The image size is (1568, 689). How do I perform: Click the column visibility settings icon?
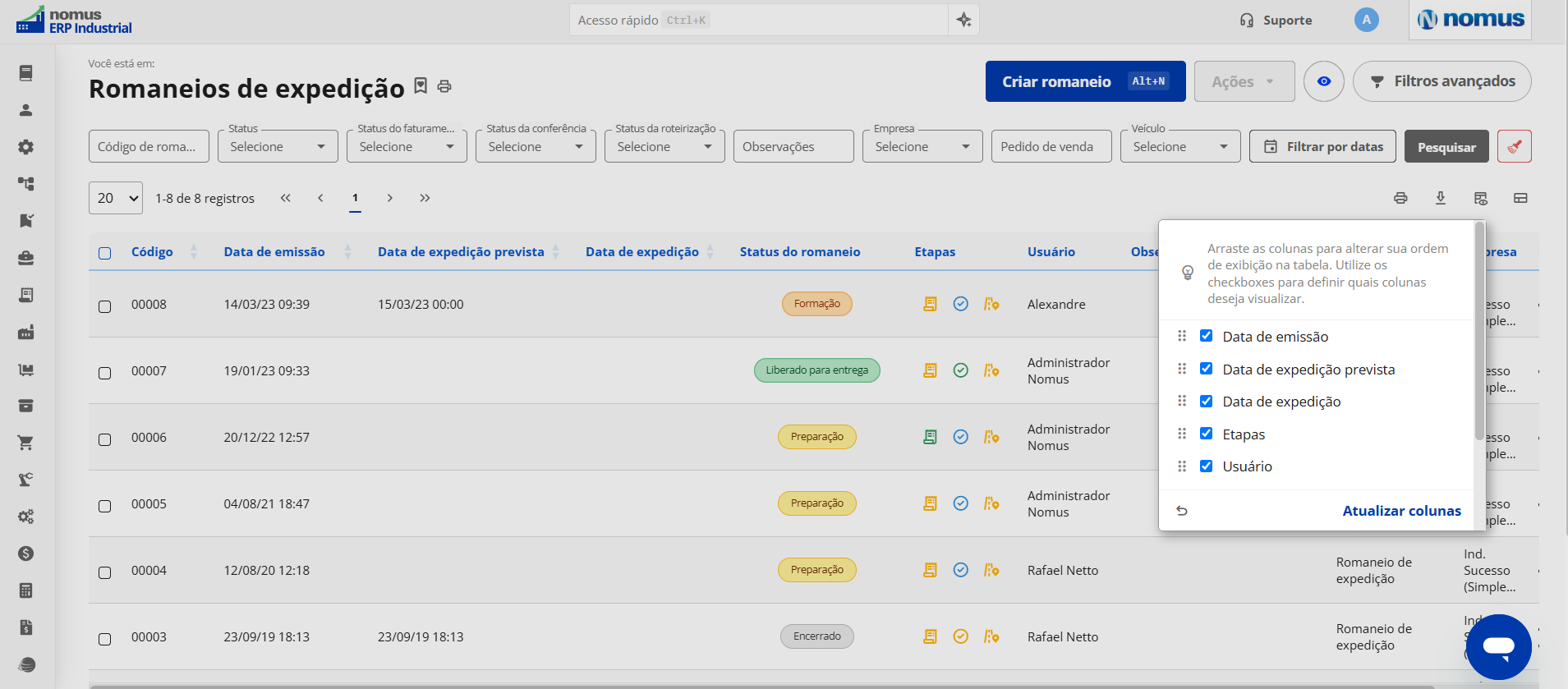click(x=1481, y=198)
